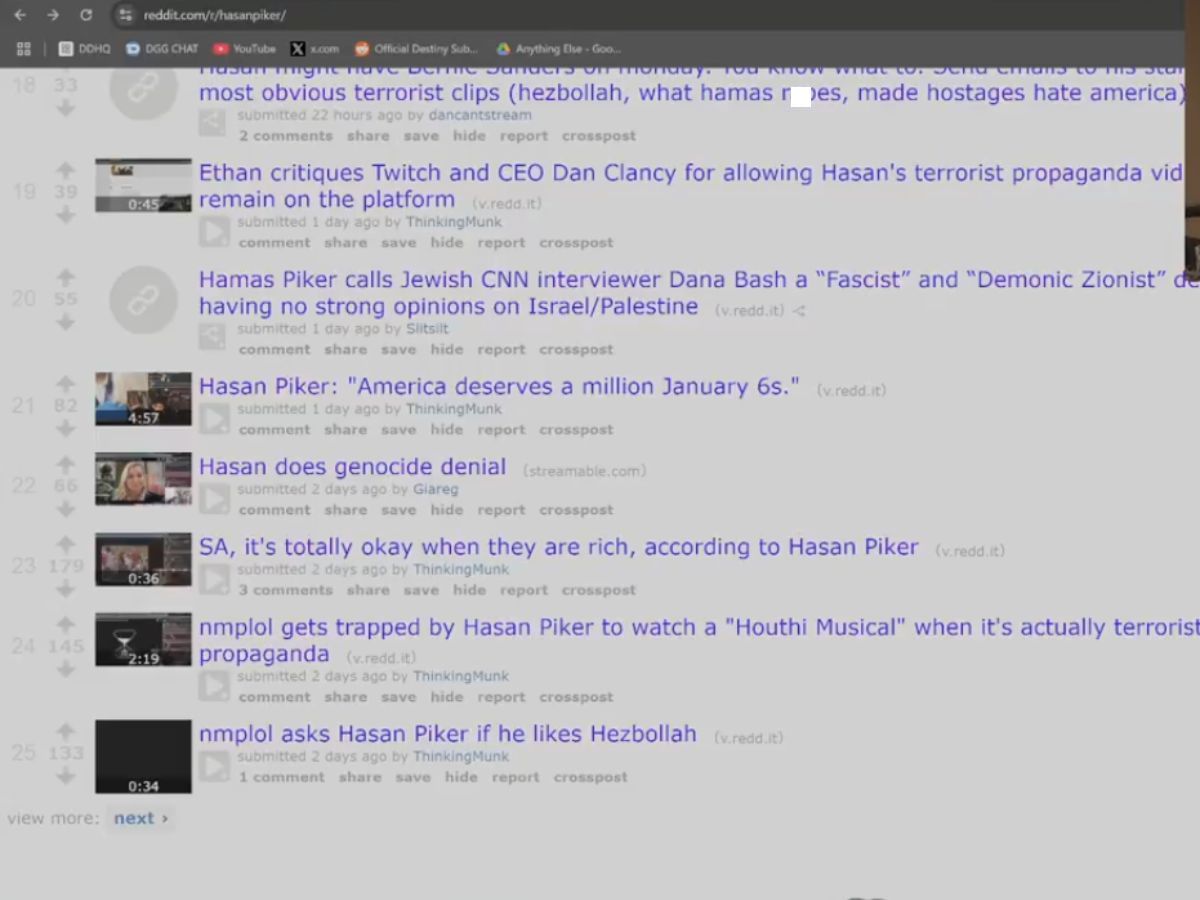Expand the video for the Dana Bash post
The height and width of the screenshot is (900, 1200).
pyautogui.click(x=212, y=336)
